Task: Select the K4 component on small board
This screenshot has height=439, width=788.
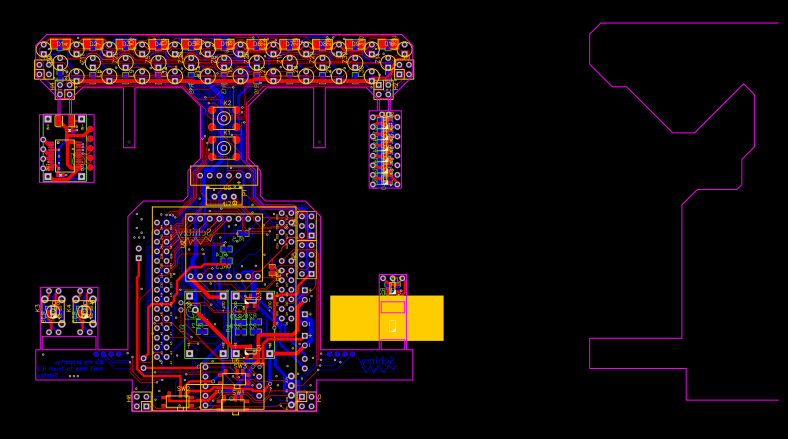Action: tap(84, 312)
